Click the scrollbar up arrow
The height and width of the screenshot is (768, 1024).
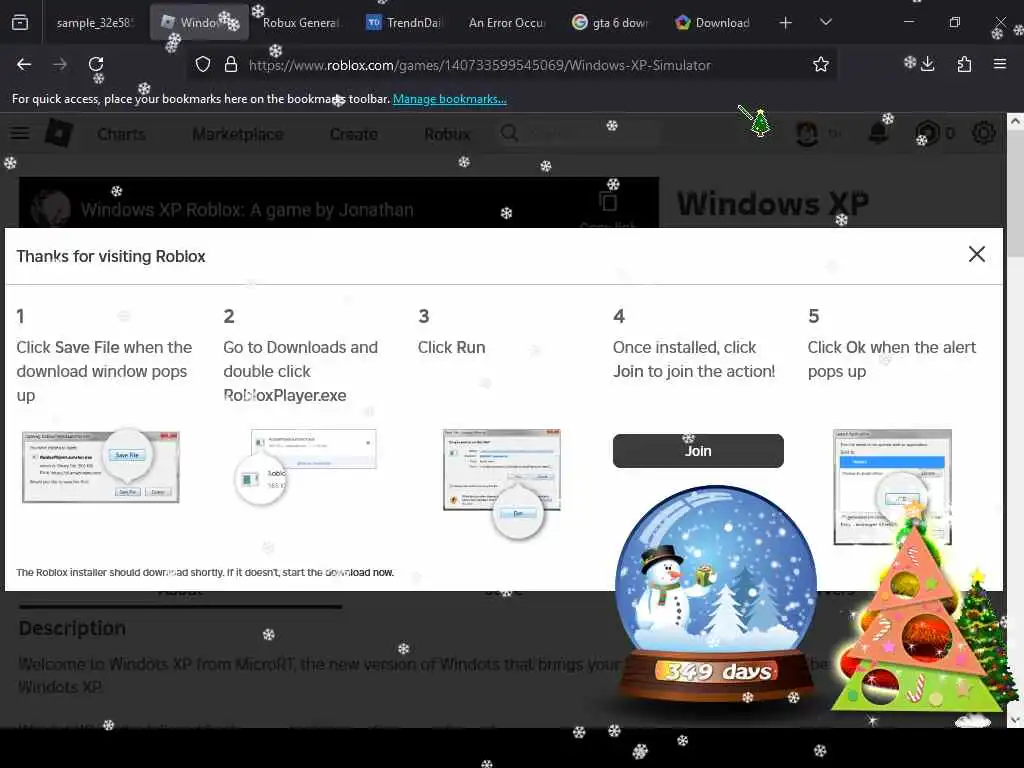pos(1014,121)
